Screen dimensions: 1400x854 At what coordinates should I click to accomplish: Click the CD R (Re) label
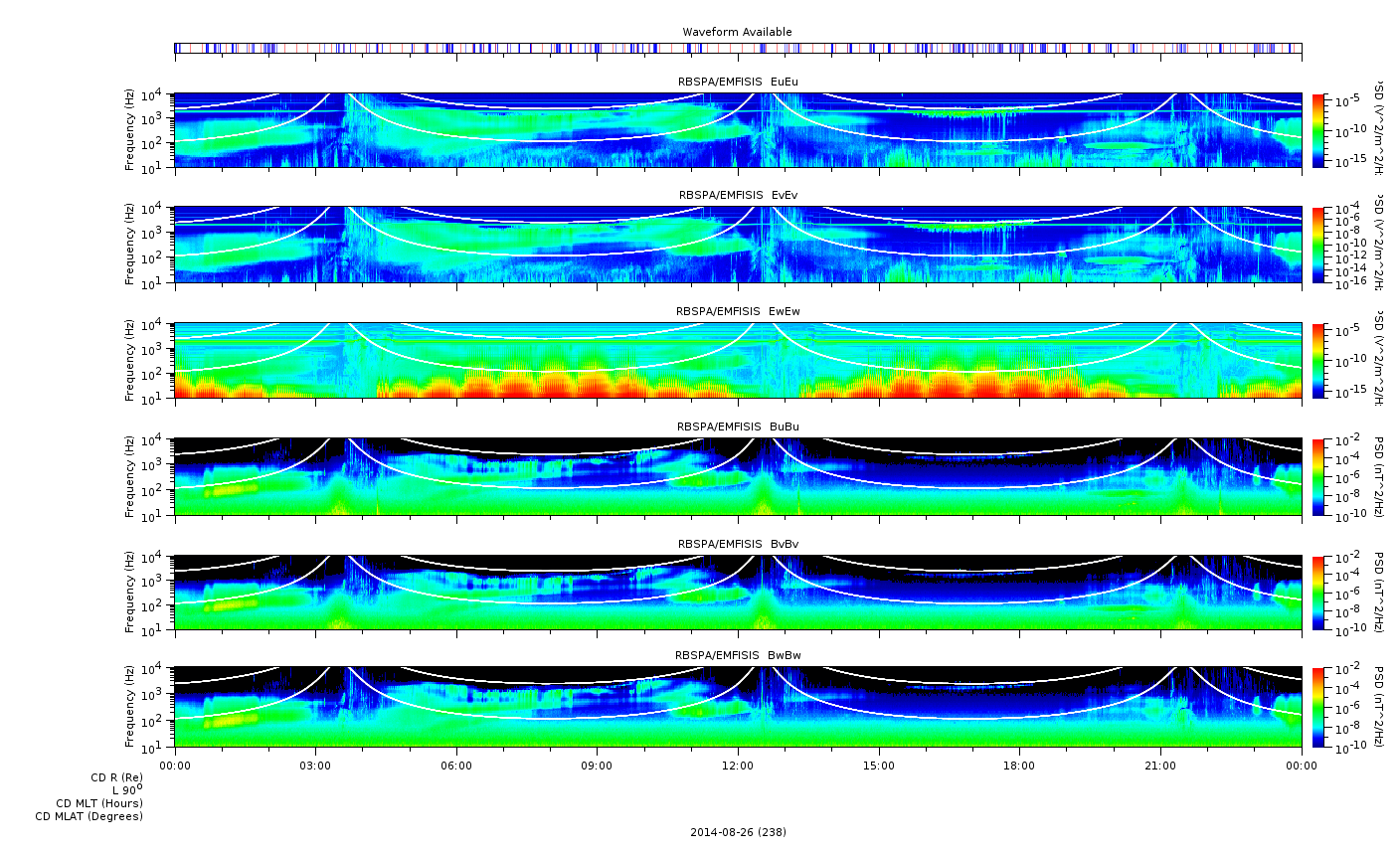pyautogui.click(x=116, y=777)
